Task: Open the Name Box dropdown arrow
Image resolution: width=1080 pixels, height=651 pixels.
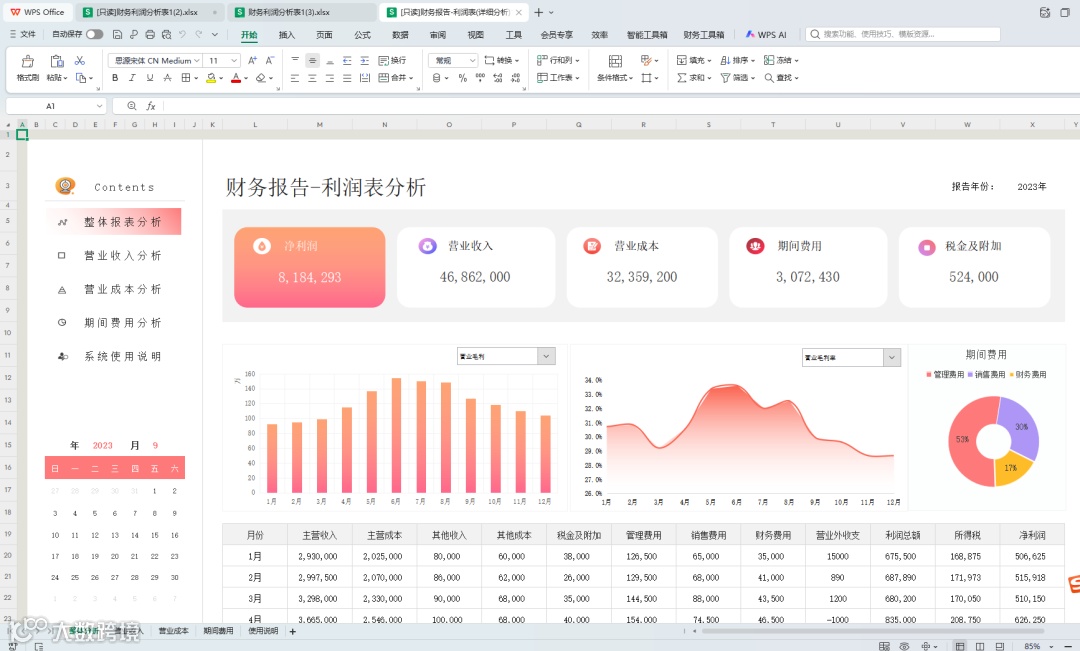Action: 99,106
